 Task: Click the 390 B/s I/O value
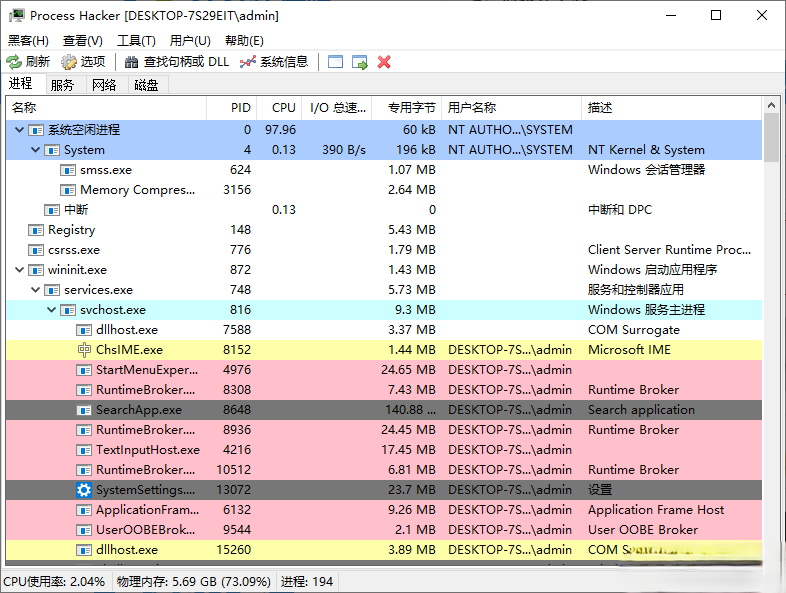(x=344, y=150)
